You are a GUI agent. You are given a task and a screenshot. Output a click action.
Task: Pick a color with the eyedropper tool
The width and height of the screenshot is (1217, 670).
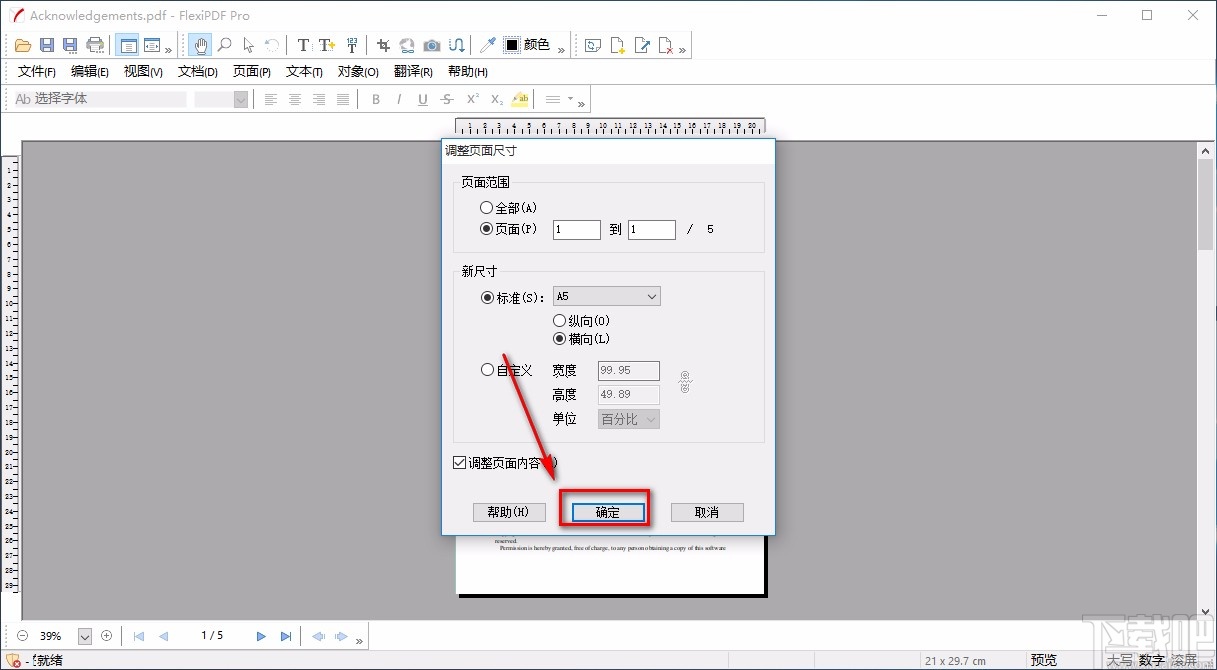tap(487, 45)
